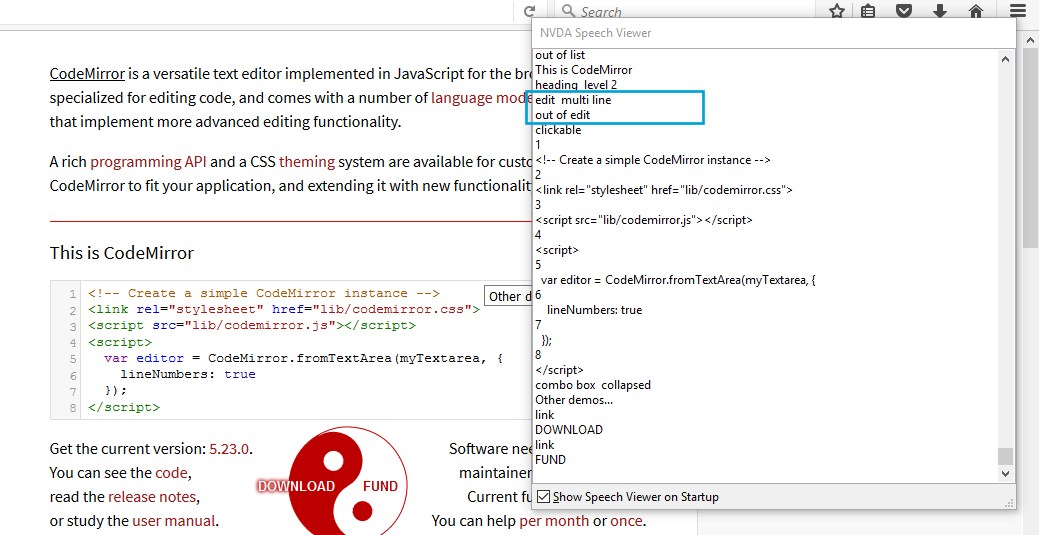Click the browser reload icon

coord(529,11)
